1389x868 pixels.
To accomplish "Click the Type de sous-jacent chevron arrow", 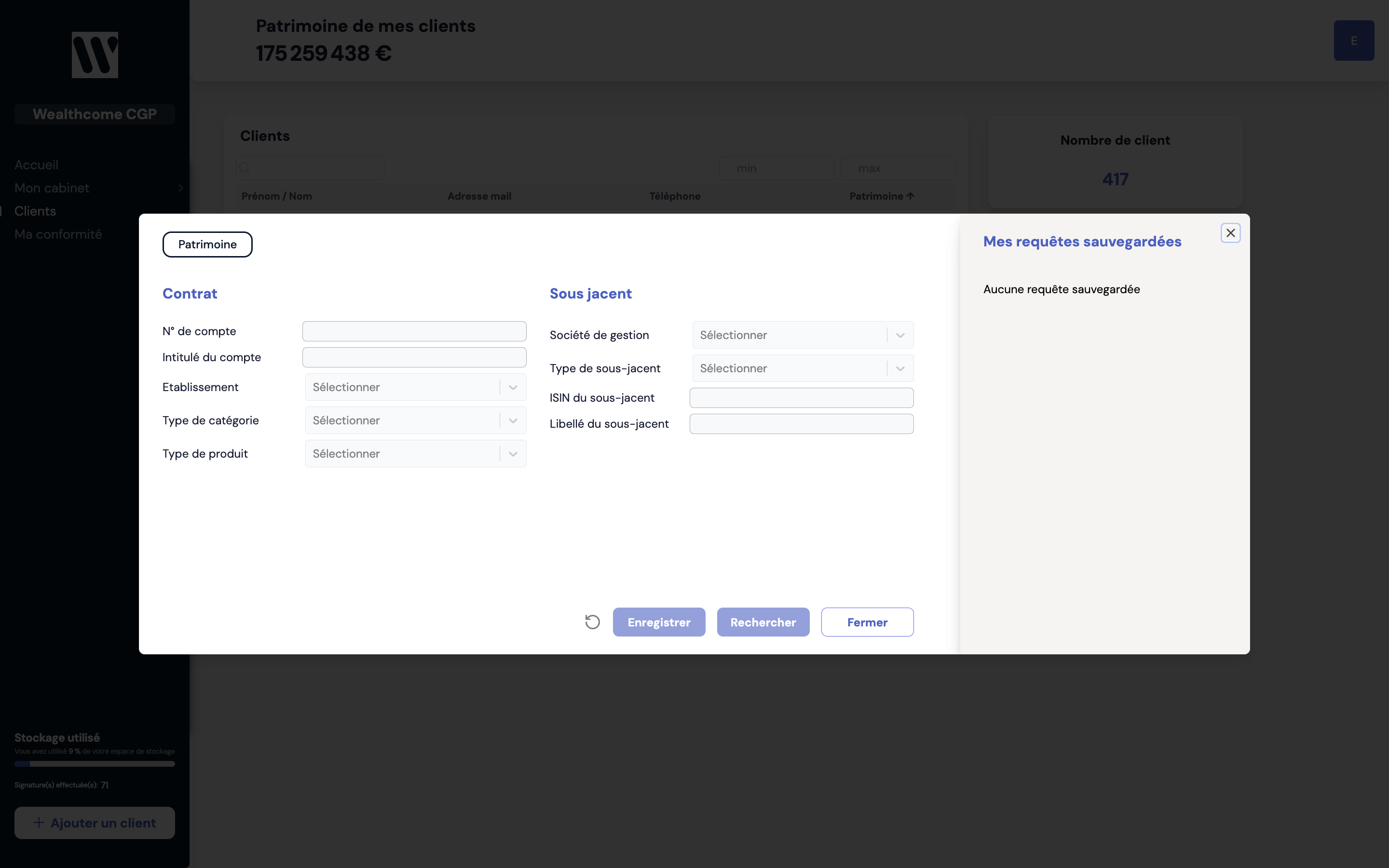I will click(x=900, y=368).
